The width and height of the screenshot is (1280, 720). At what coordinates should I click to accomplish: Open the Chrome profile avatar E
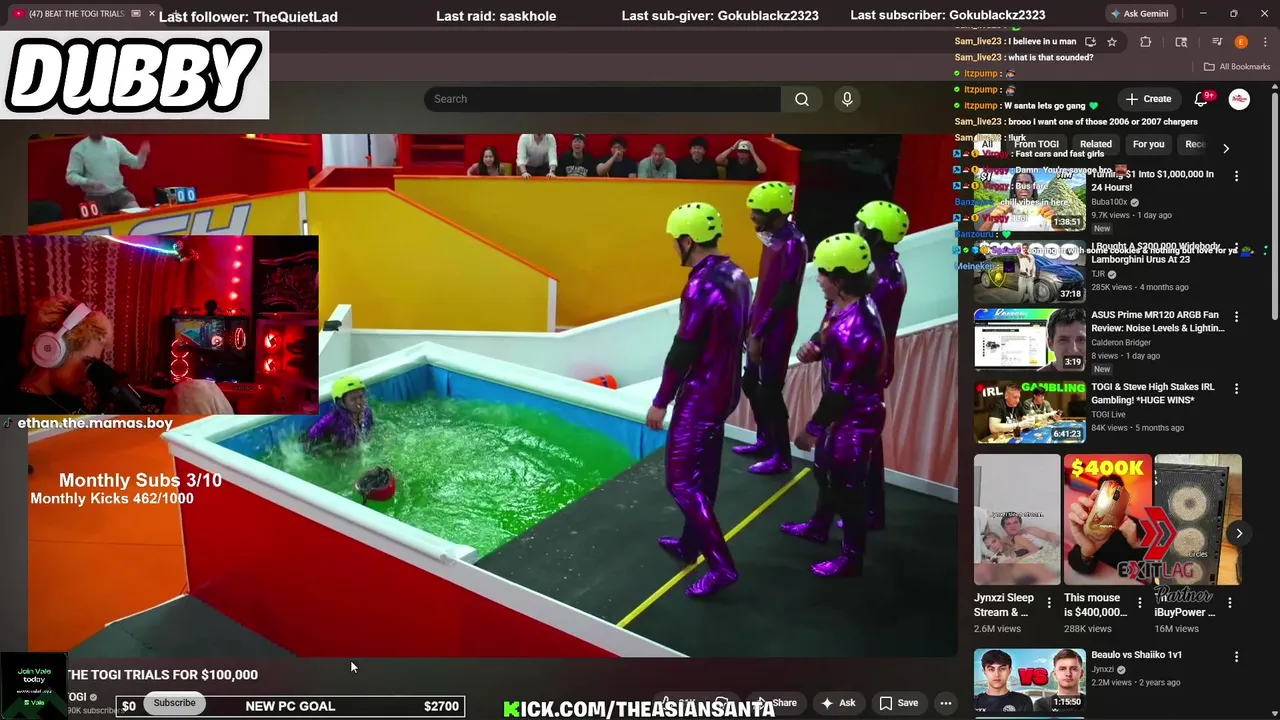[x=1241, y=42]
